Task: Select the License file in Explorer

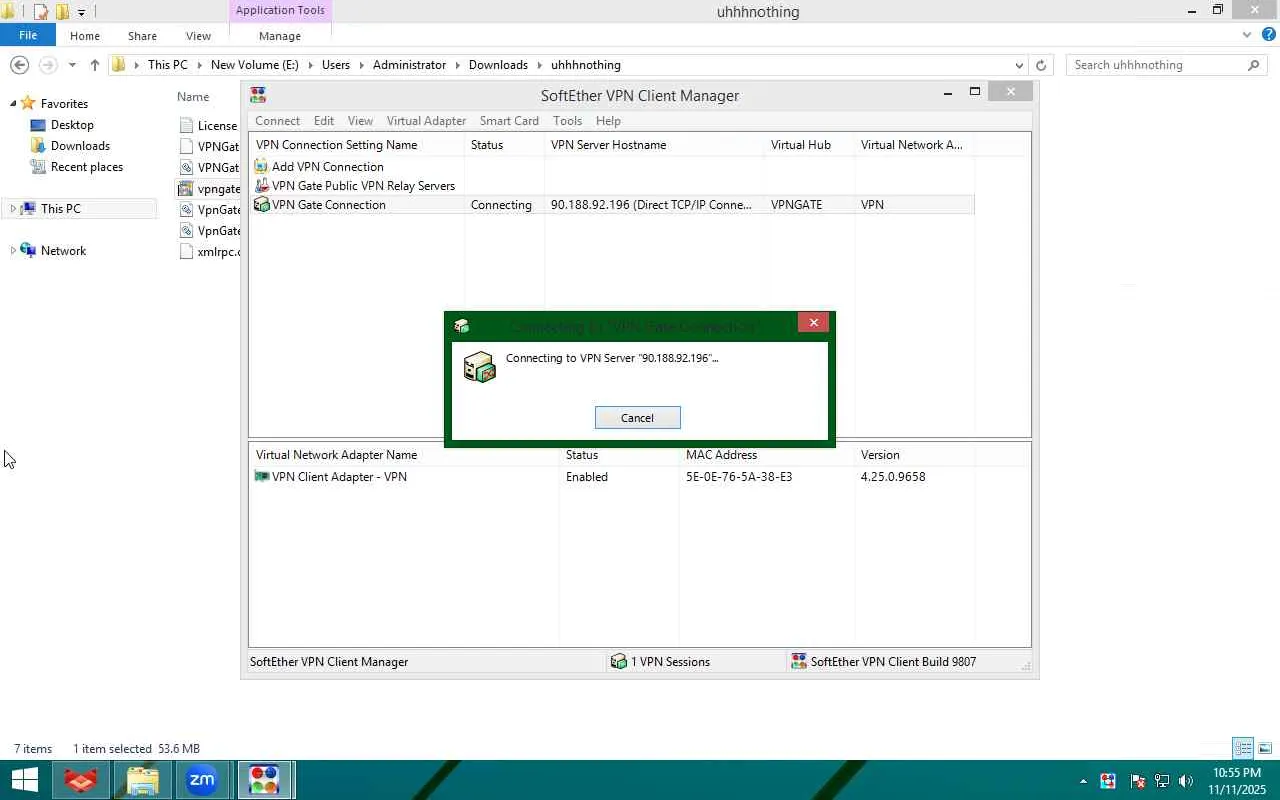Action: (217, 126)
